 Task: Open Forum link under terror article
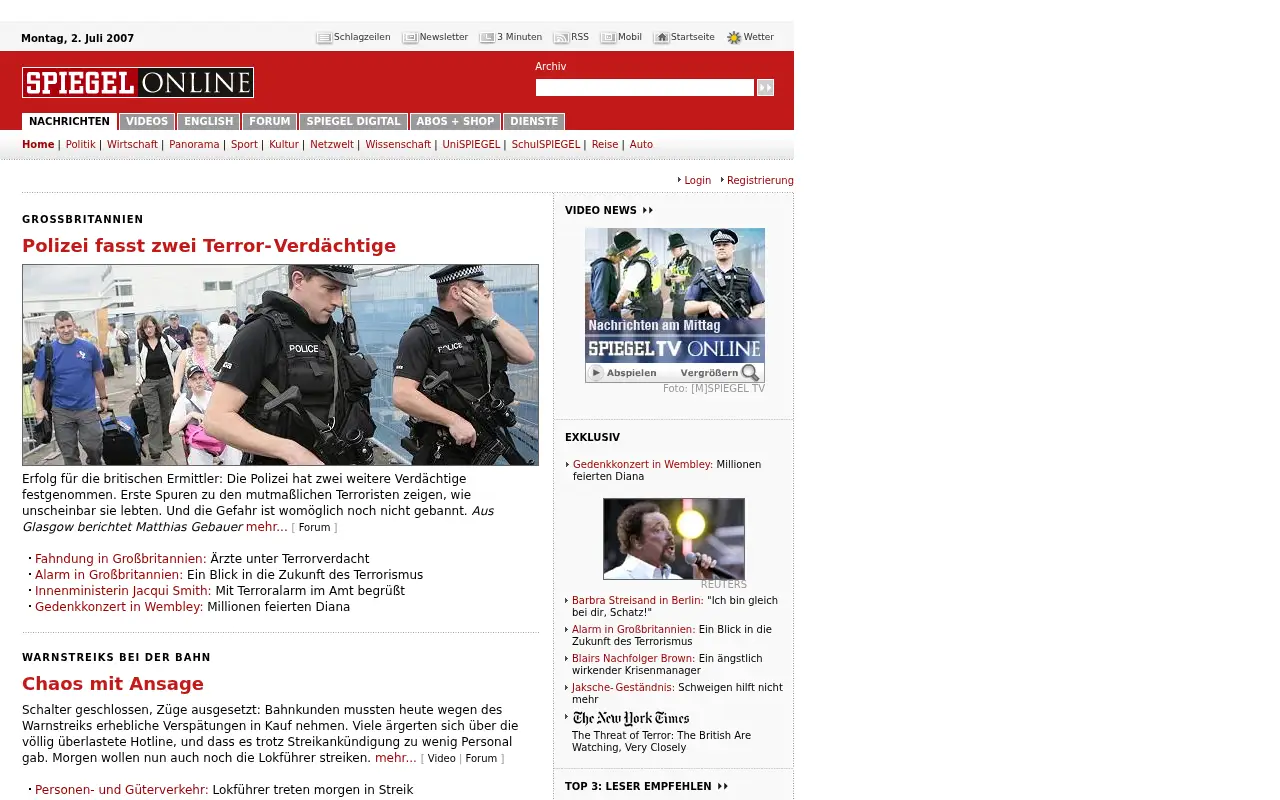coord(314,528)
